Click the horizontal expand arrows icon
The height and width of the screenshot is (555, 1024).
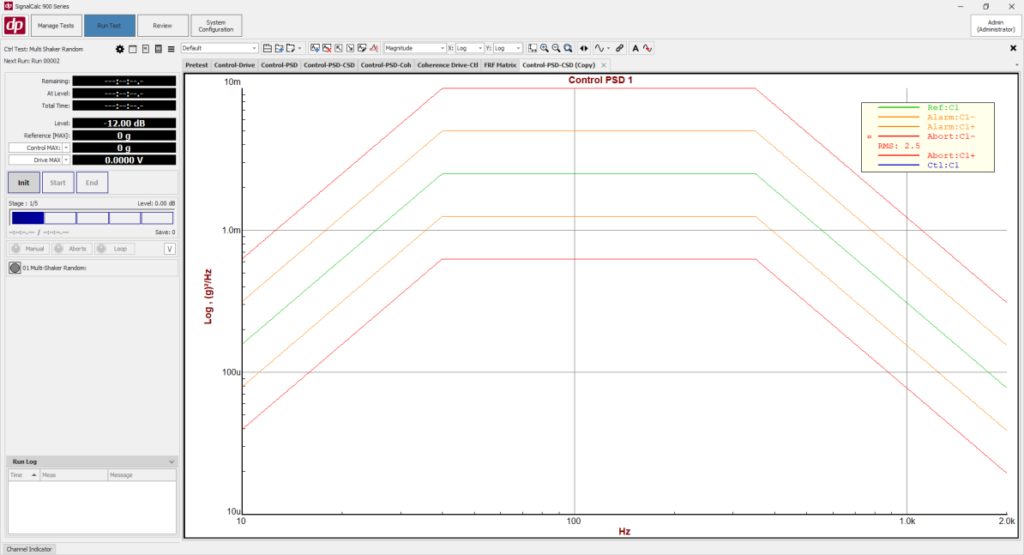[x=584, y=48]
